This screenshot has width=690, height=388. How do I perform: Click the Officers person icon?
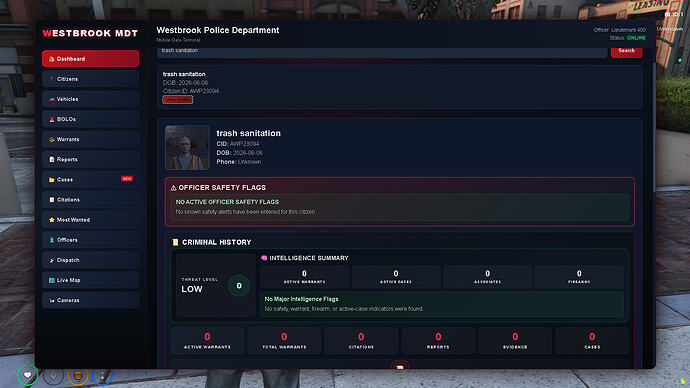[51, 240]
